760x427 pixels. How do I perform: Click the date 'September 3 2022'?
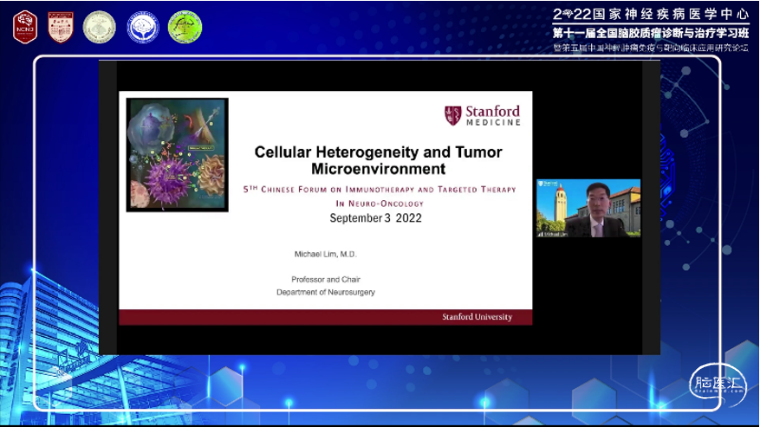pyautogui.click(x=376, y=218)
